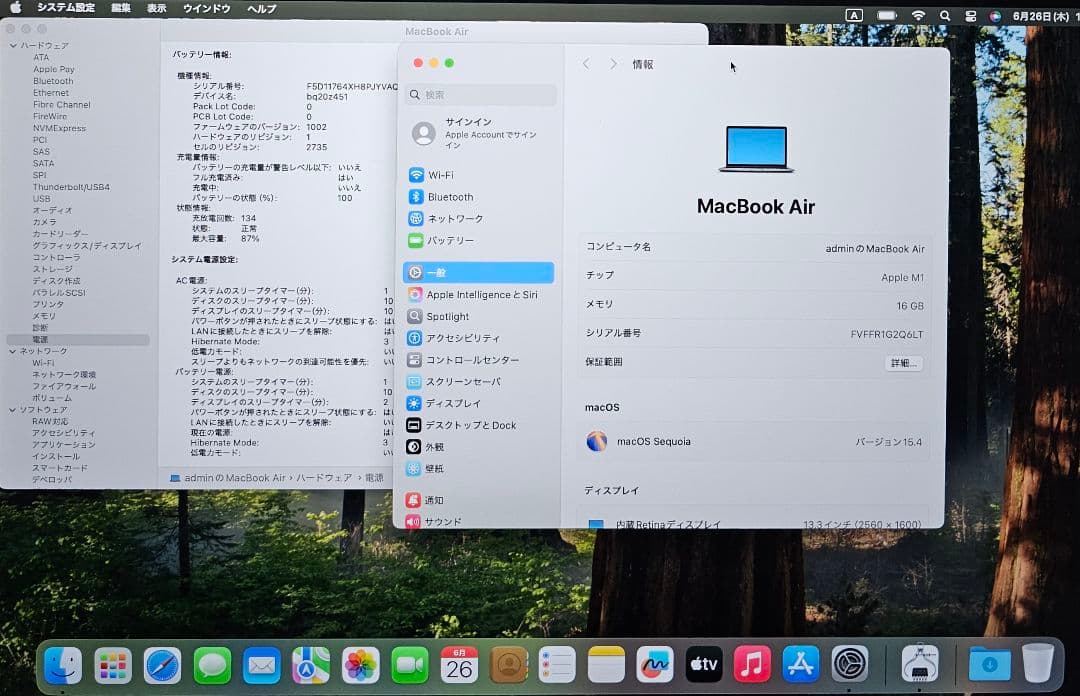Select グラフィックス/ディスプレイ in System Information
This screenshot has width=1080, height=696.
point(87,246)
